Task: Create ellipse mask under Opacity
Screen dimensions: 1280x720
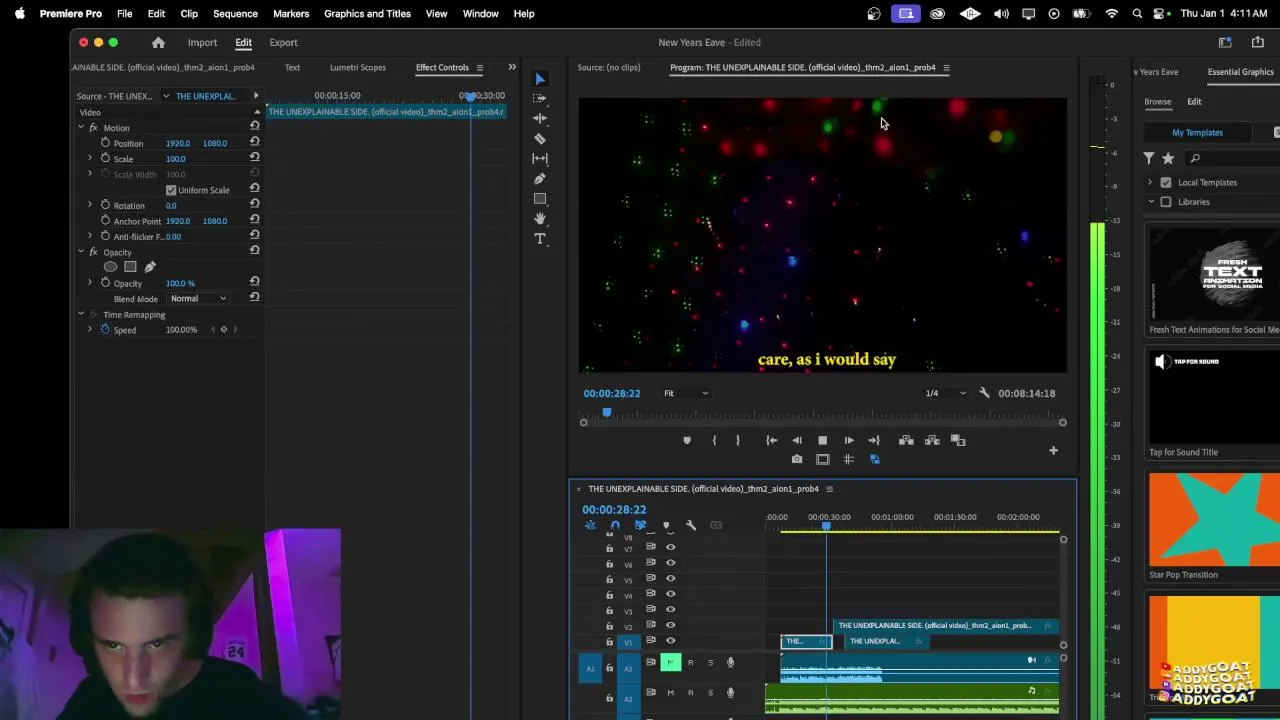Action: tap(110, 267)
